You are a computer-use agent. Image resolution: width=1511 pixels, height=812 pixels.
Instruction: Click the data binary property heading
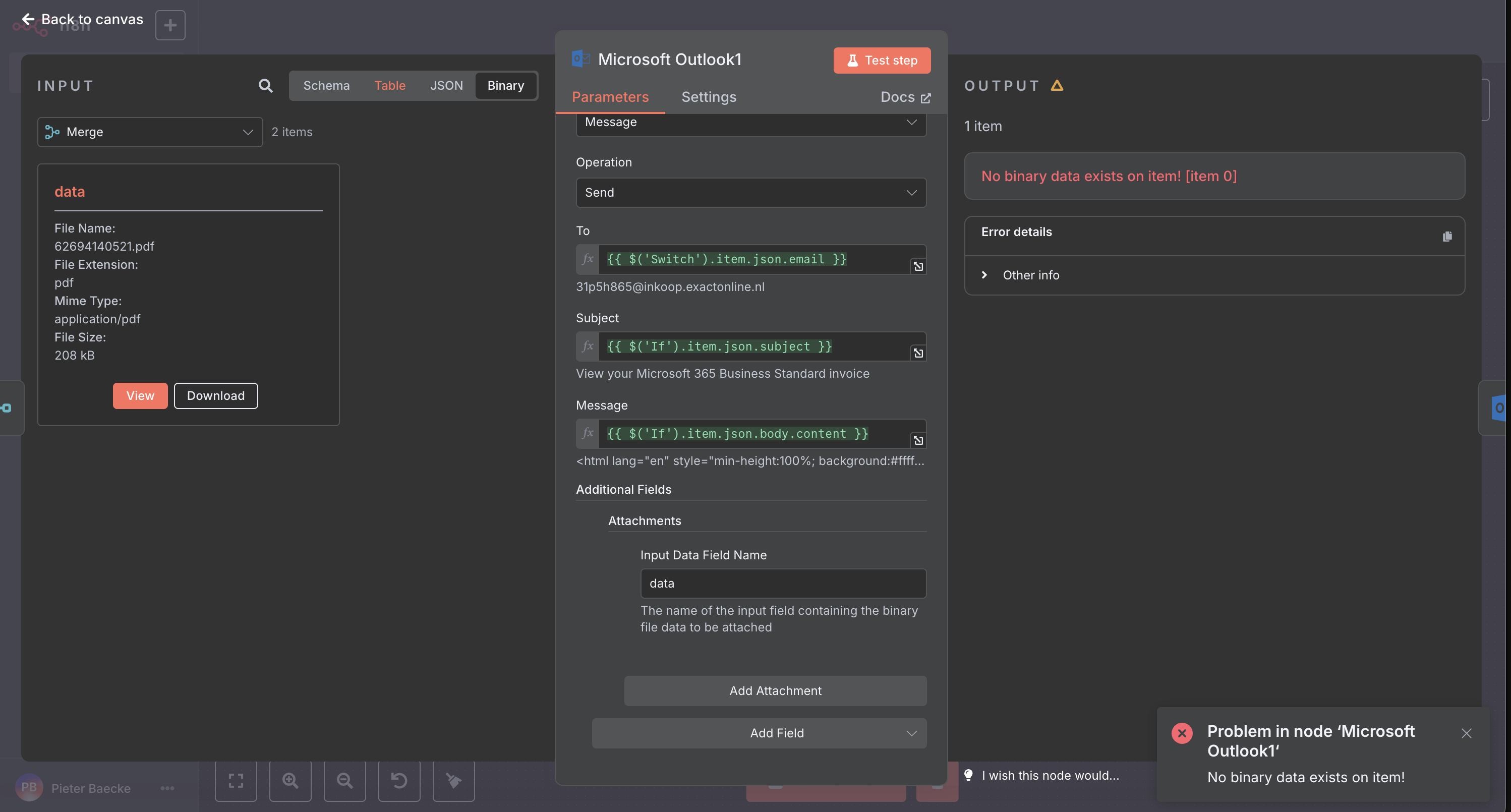70,192
